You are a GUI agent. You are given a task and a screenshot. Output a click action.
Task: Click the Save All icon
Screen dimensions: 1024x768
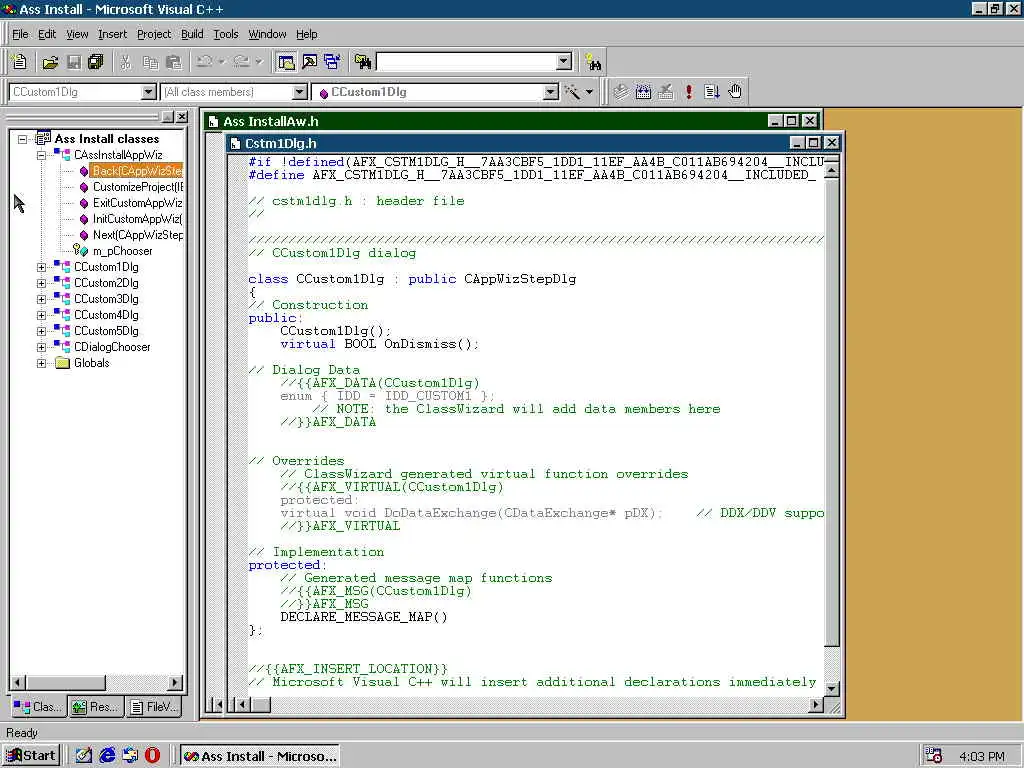96,62
